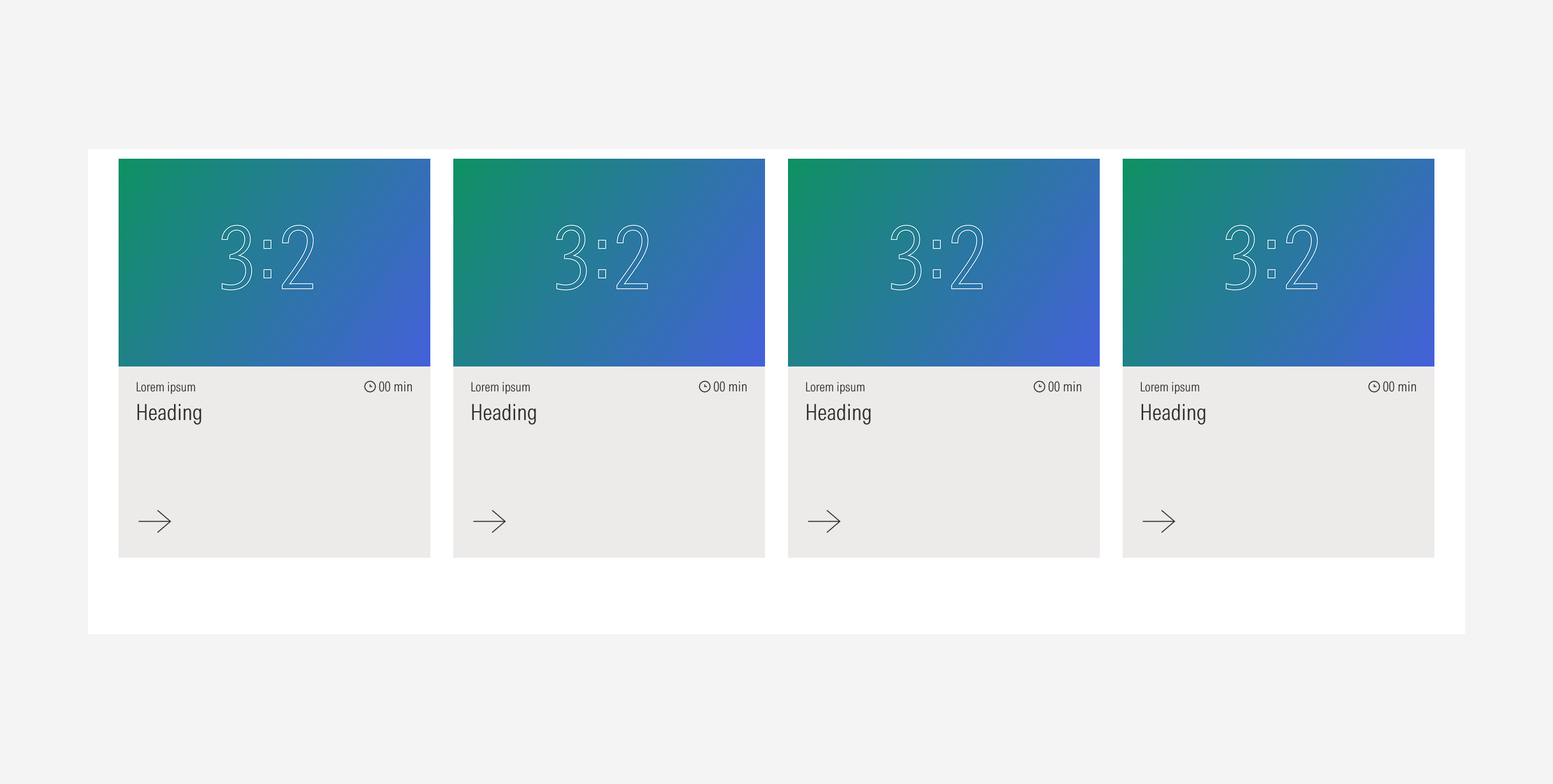This screenshot has width=1553, height=784.
Task: Open the second card's Heading link
Action: [x=503, y=413]
